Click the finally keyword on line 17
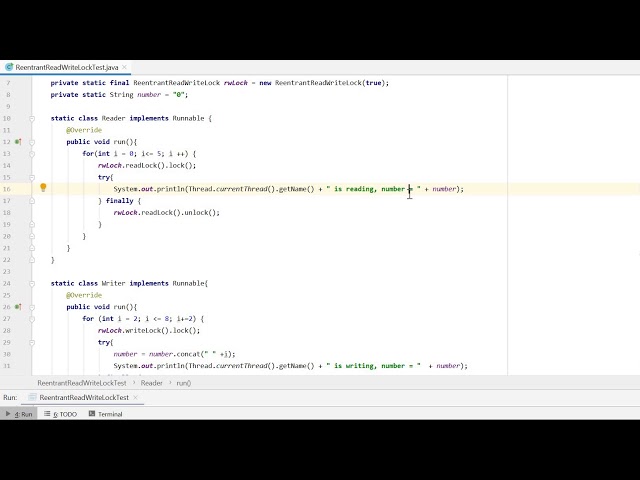This screenshot has height=480, width=640. [120, 201]
